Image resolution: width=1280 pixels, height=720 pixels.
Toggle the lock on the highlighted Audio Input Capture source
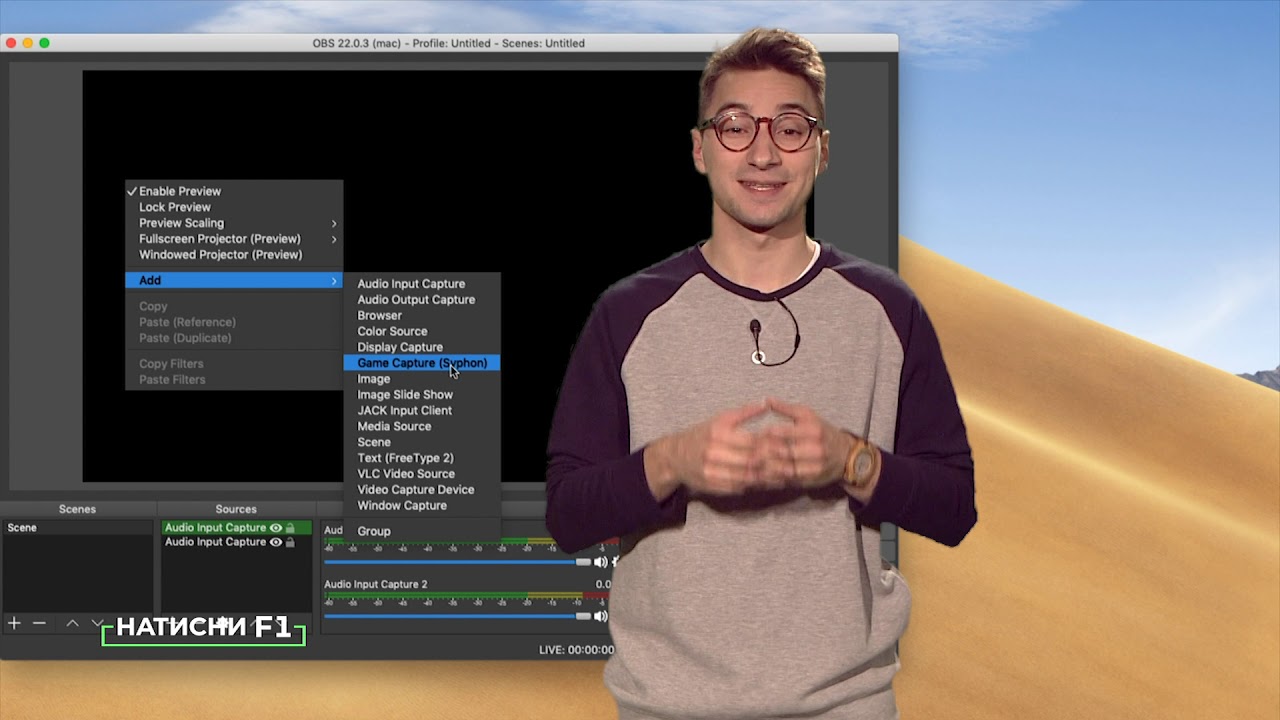[x=290, y=528]
